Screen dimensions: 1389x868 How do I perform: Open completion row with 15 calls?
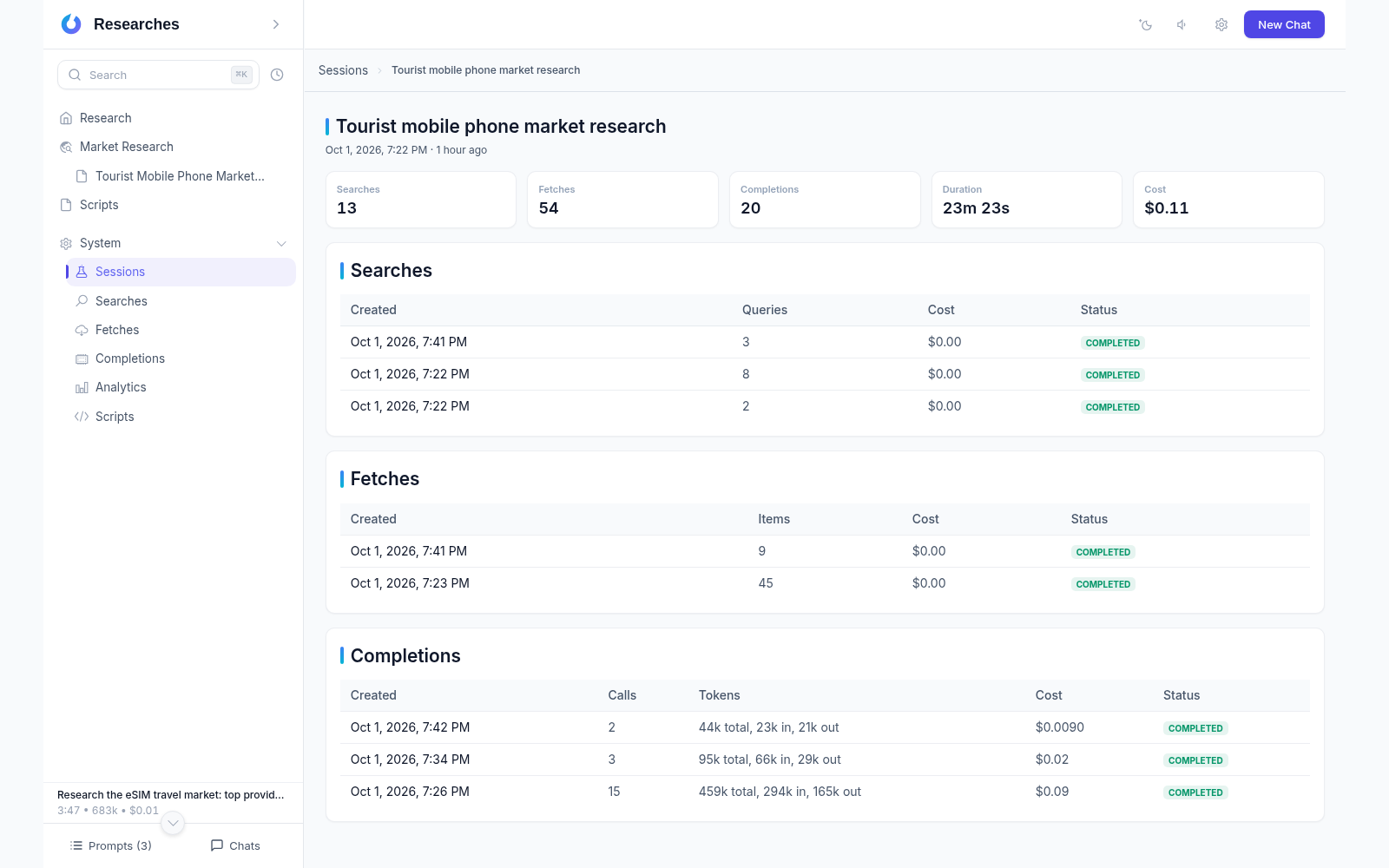[x=825, y=792]
